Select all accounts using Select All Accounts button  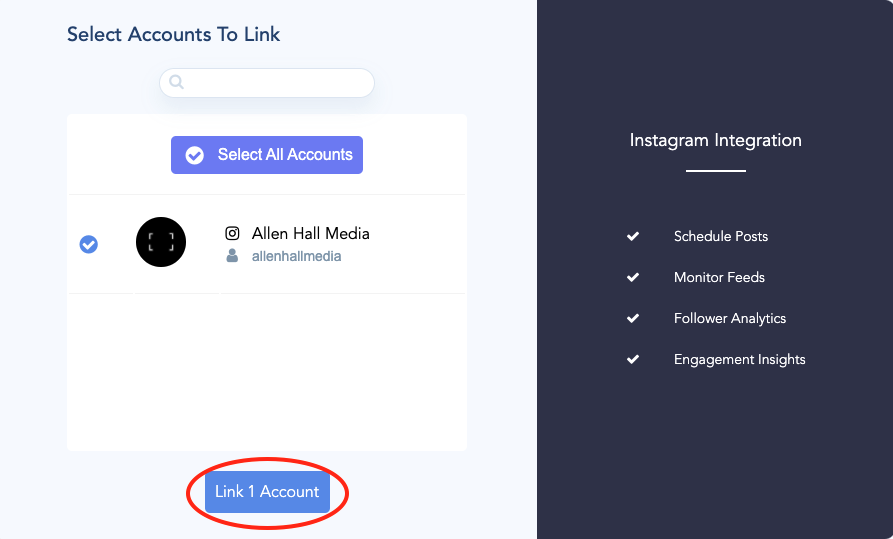(267, 155)
